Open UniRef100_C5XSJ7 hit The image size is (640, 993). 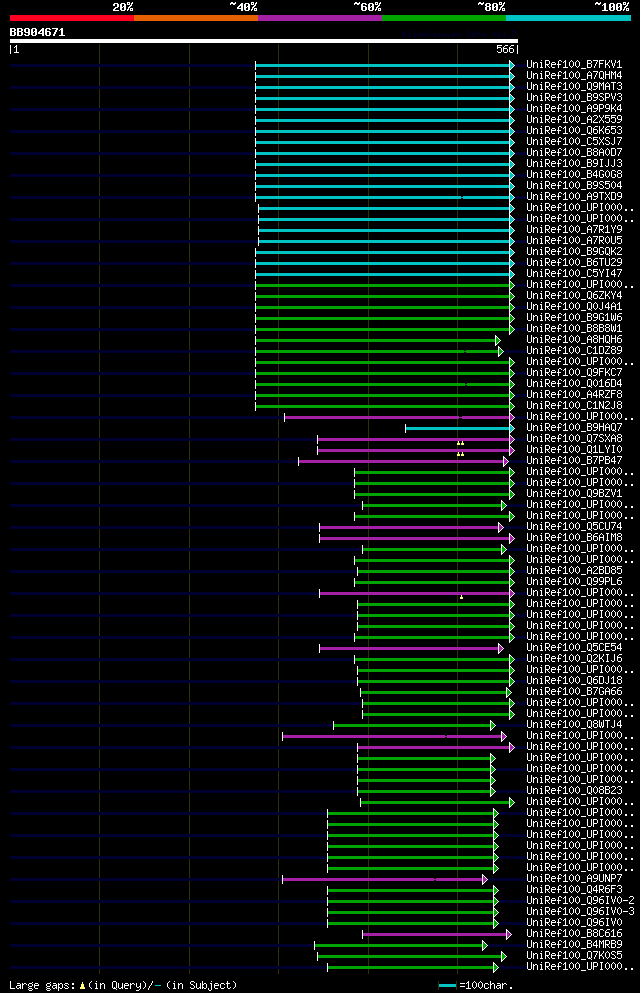click(x=574, y=141)
